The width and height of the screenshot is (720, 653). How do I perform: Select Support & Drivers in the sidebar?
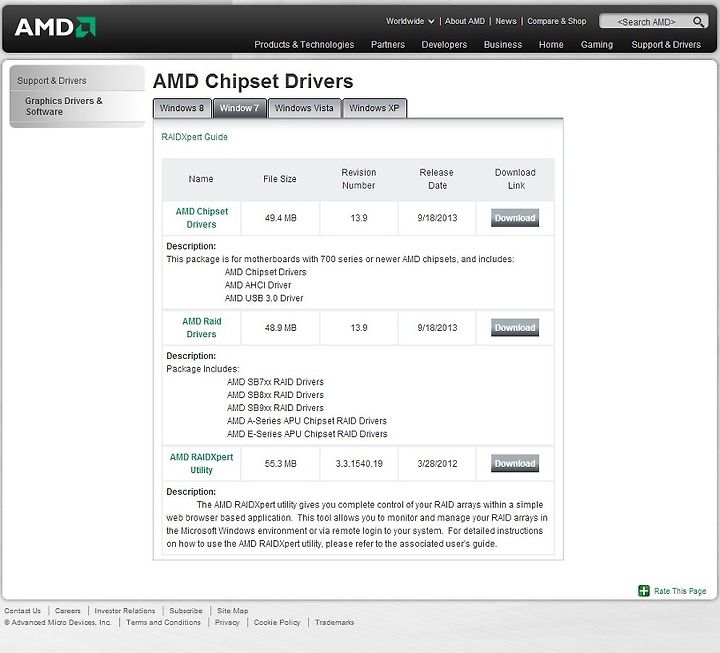coord(52,80)
